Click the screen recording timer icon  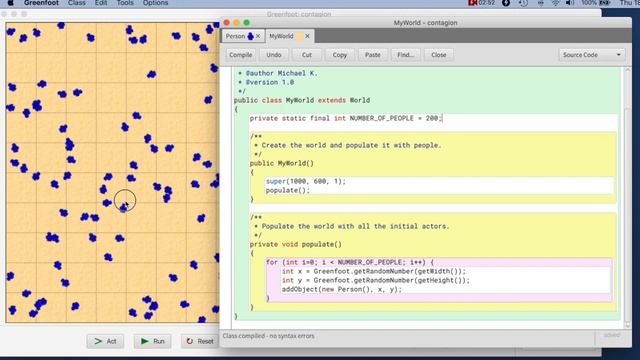tap(482, 3)
